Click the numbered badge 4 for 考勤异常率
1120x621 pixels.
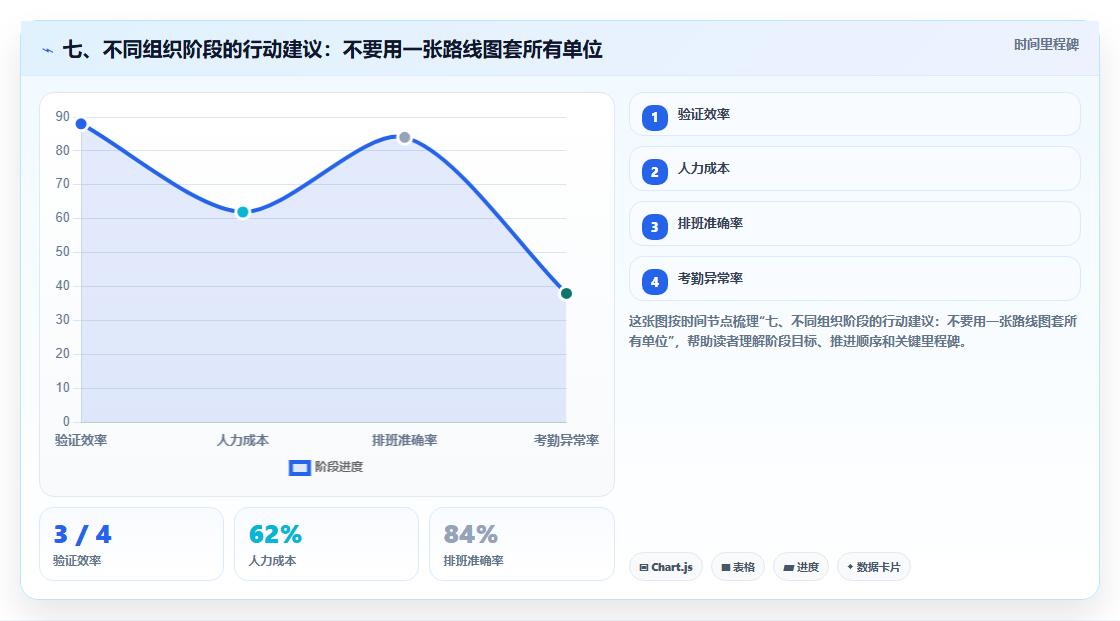(654, 282)
